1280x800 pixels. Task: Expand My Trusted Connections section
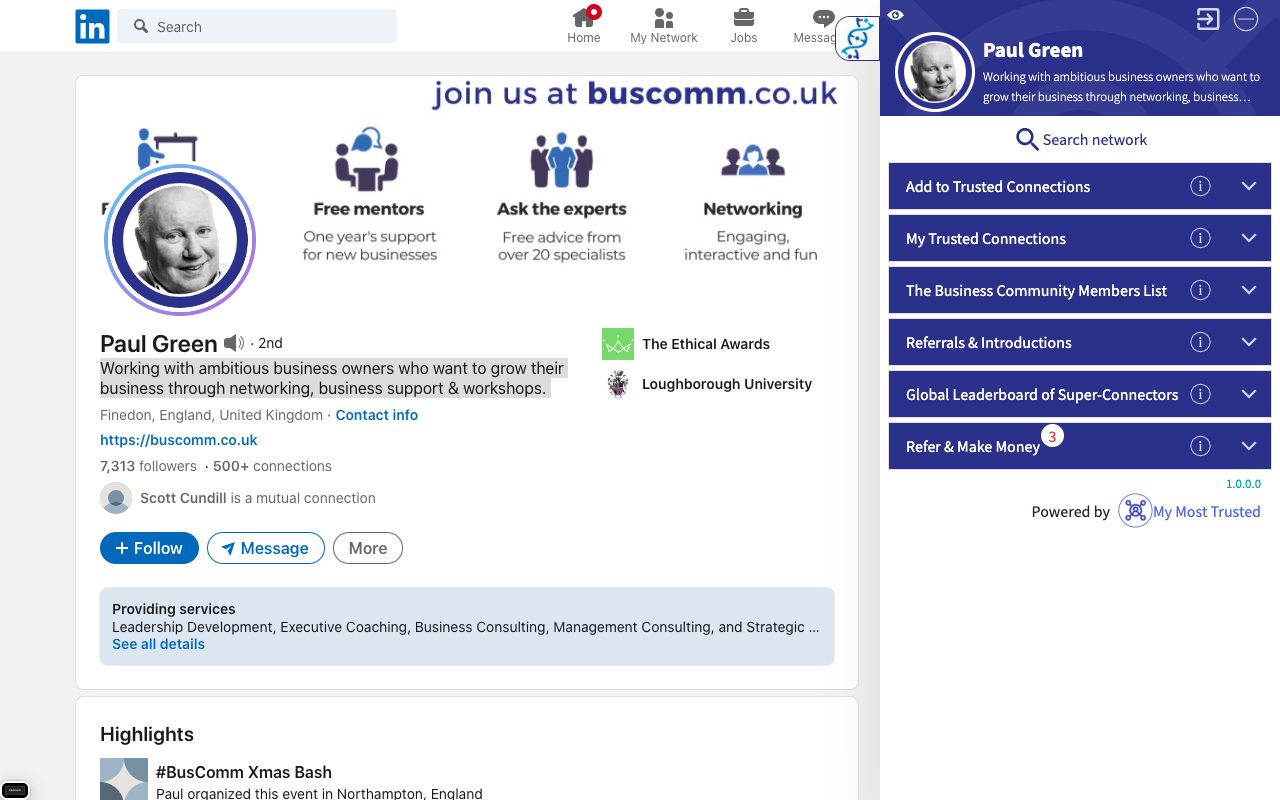1248,238
